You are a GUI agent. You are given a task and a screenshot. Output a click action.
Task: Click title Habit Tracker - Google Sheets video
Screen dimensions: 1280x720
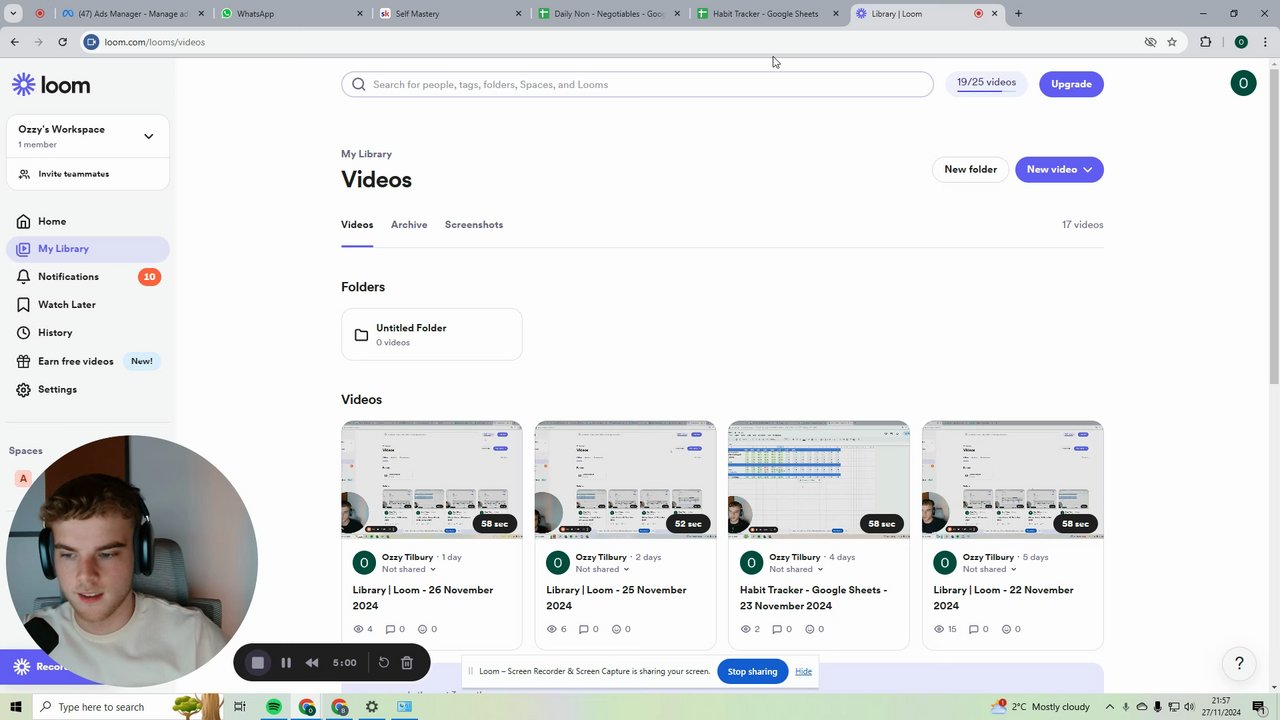(814, 598)
